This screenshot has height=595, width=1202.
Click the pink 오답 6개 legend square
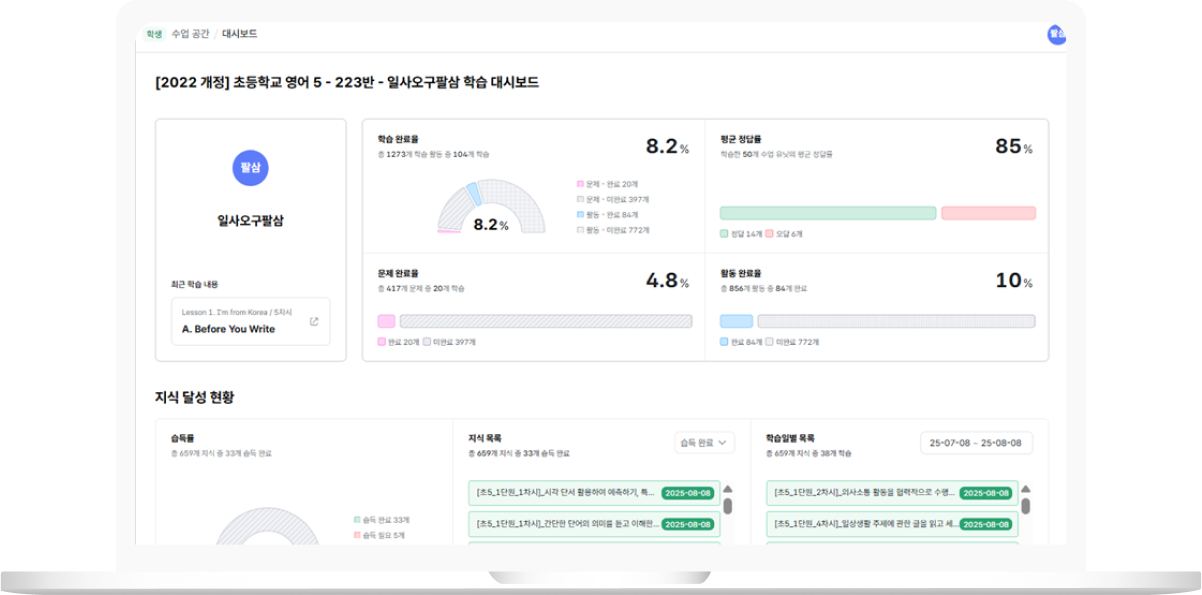769,234
